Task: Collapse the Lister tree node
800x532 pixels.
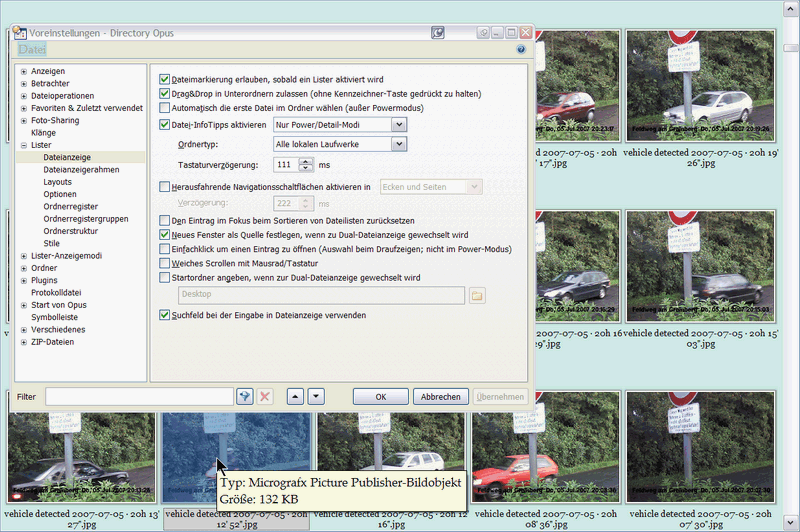Action: [24, 145]
